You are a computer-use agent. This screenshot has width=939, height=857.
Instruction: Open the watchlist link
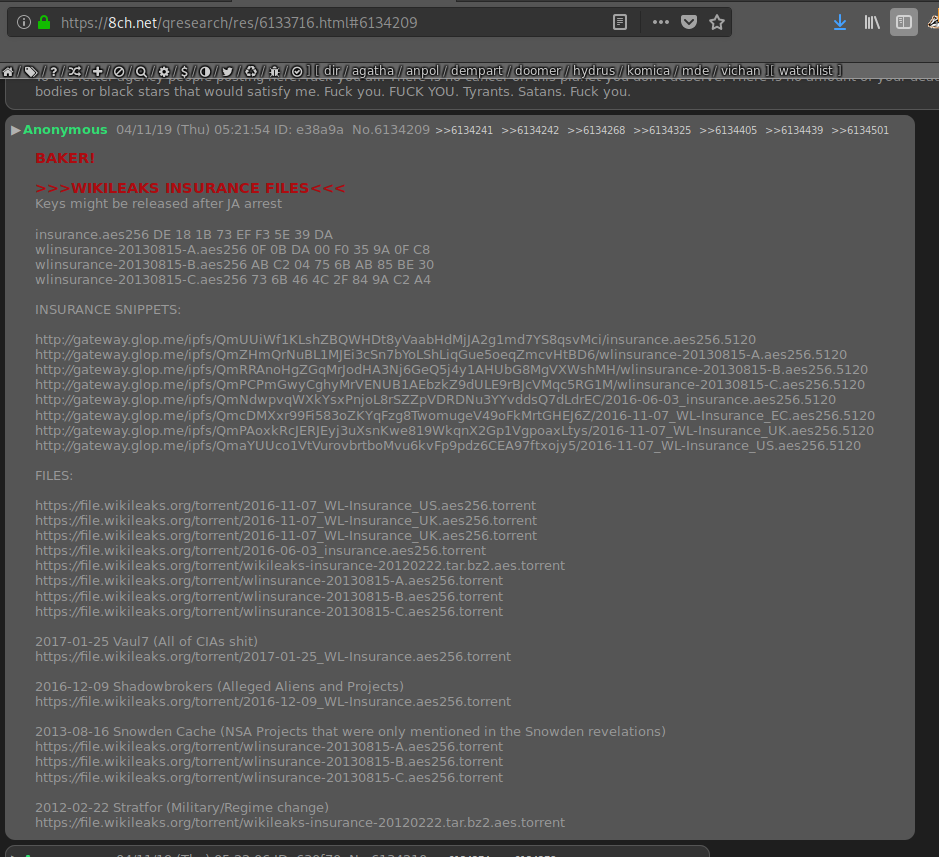(x=805, y=71)
